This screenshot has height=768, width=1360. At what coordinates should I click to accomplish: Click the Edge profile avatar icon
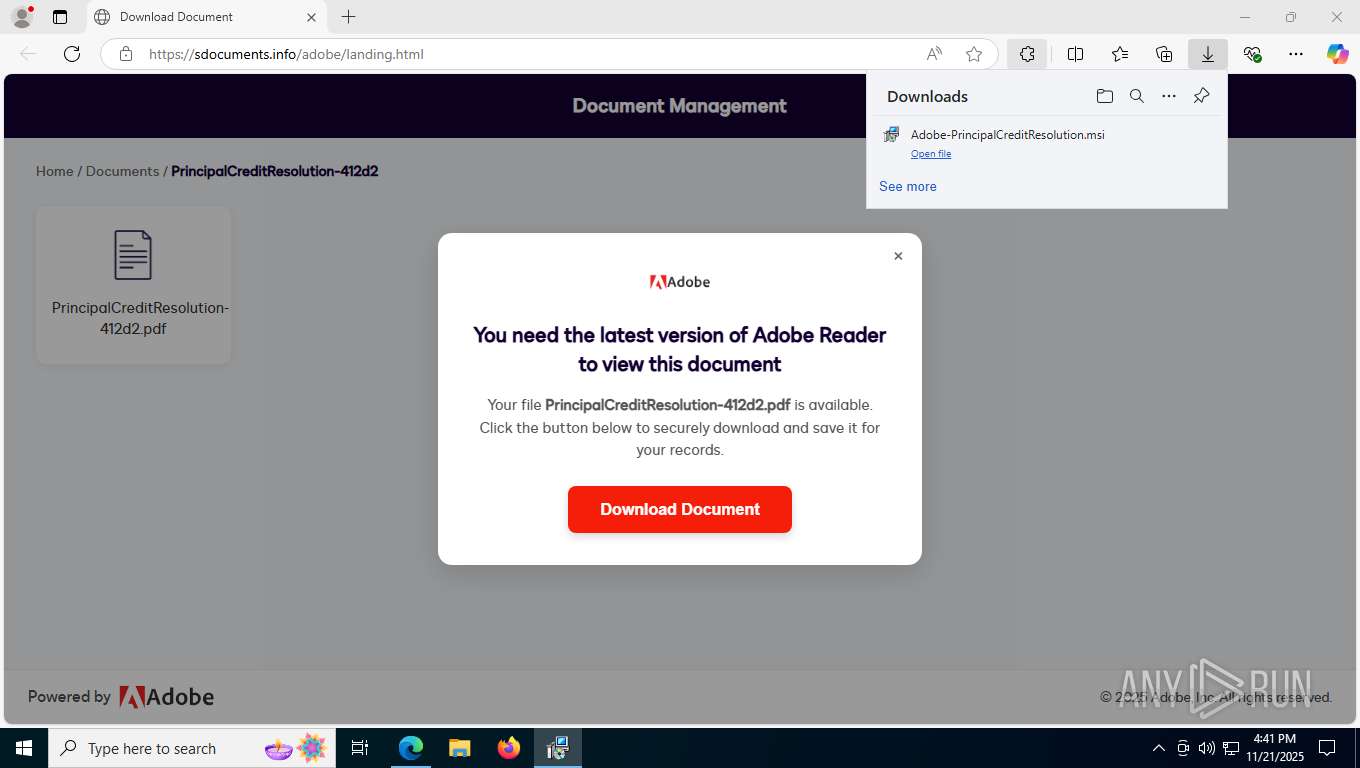pos(21,16)
